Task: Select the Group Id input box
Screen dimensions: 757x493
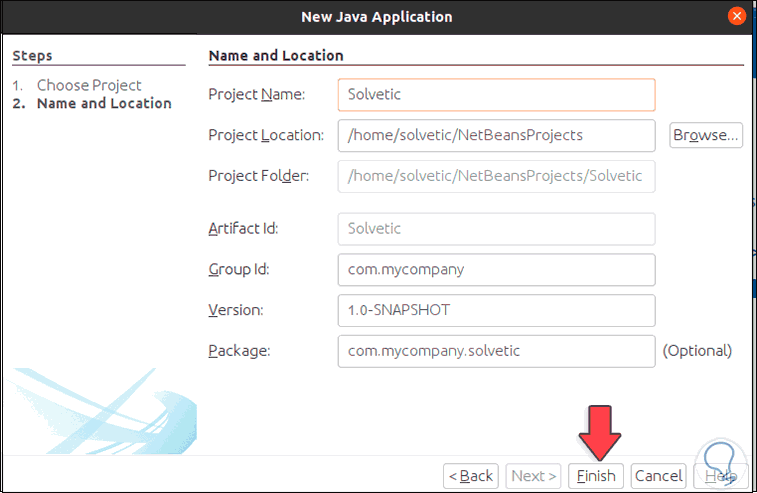Action: 496,269
